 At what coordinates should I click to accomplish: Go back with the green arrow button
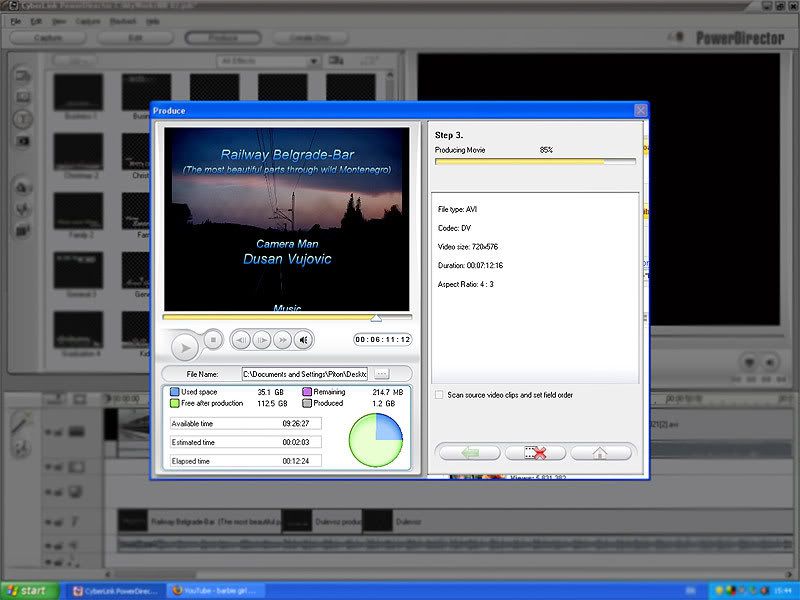coord(469,453)
